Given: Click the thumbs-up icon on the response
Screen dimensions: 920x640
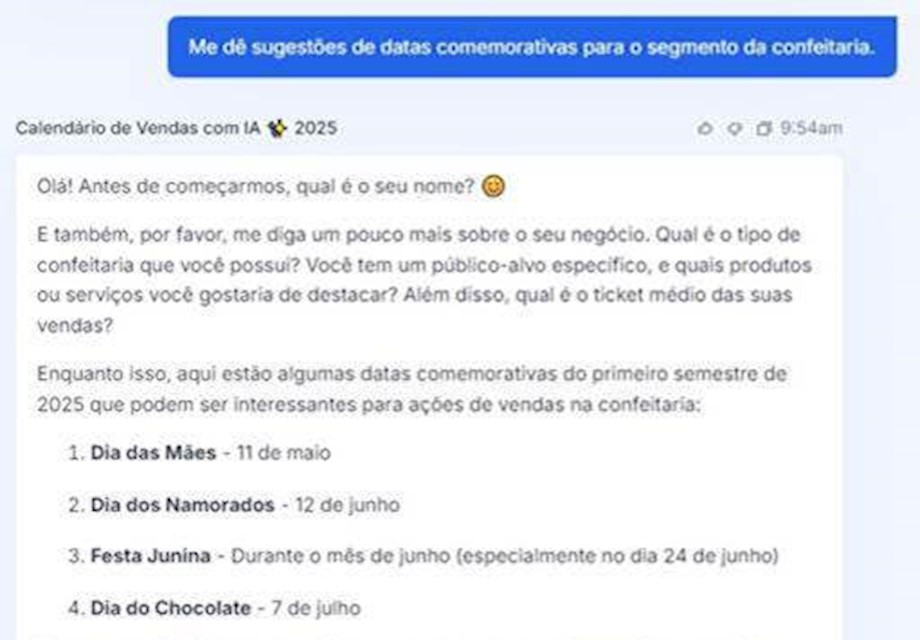Looking at the screenshot, I should point(706,128).
